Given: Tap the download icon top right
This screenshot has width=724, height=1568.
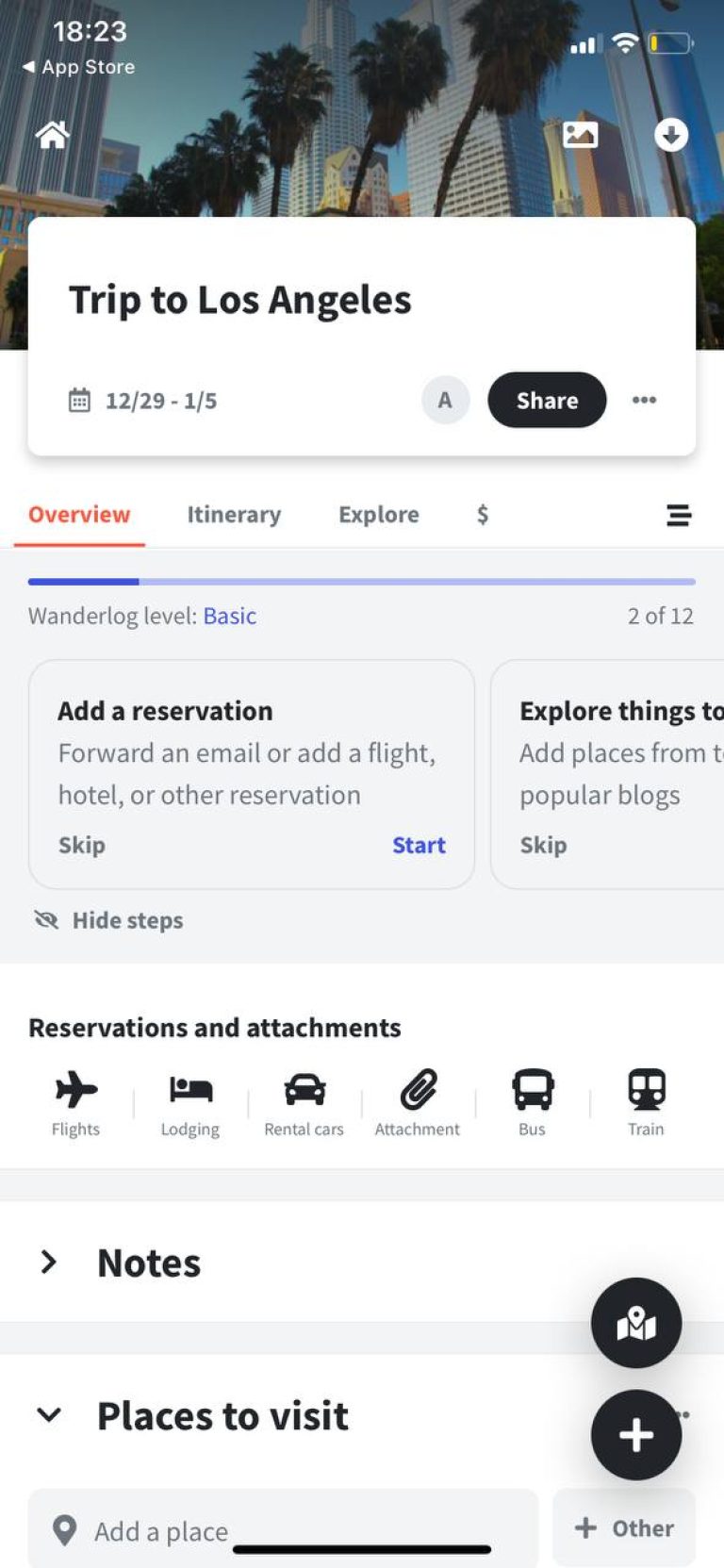Looking at the screenshot, I should point(671,134).
